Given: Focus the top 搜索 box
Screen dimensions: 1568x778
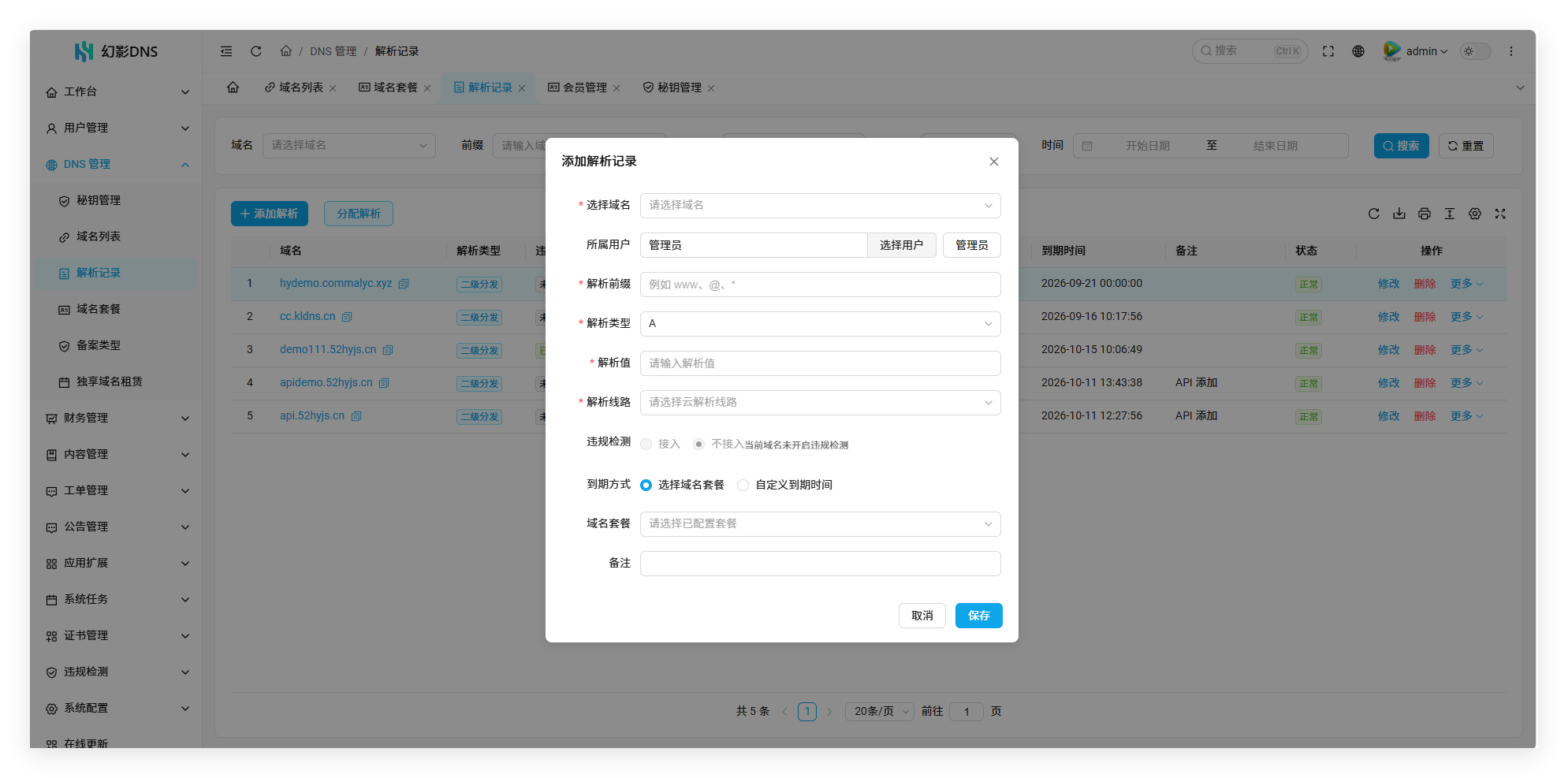Looking at the screenshot, I should point(1250,51).
